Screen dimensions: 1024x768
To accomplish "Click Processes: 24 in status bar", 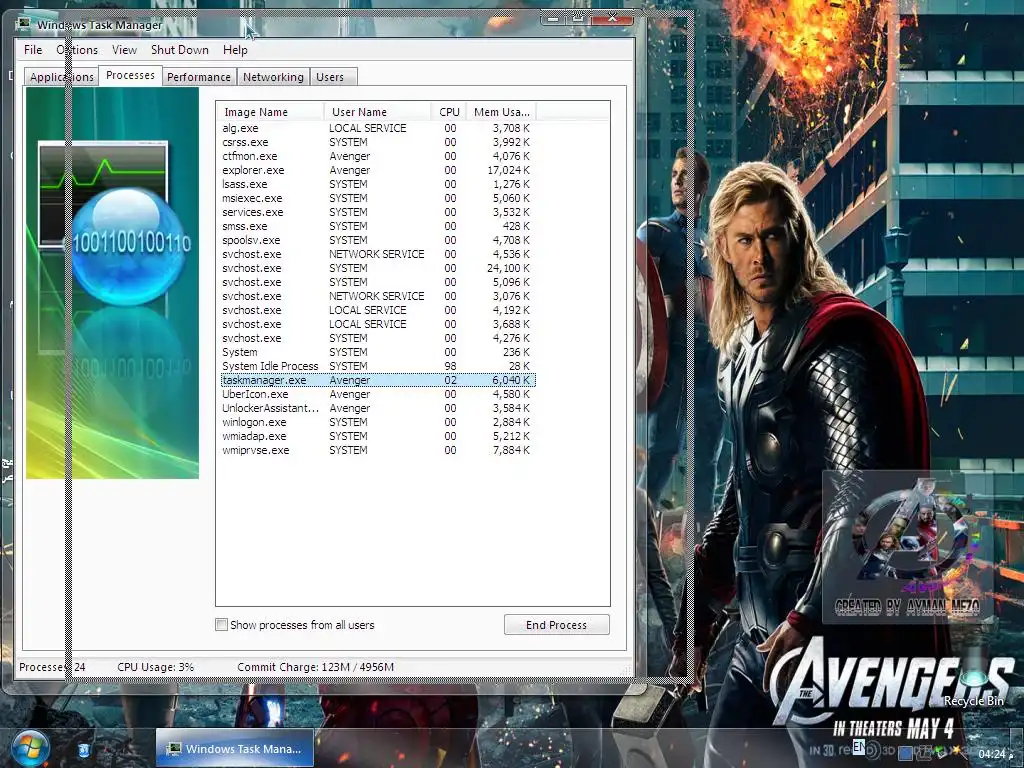I will tap(52, 667).
